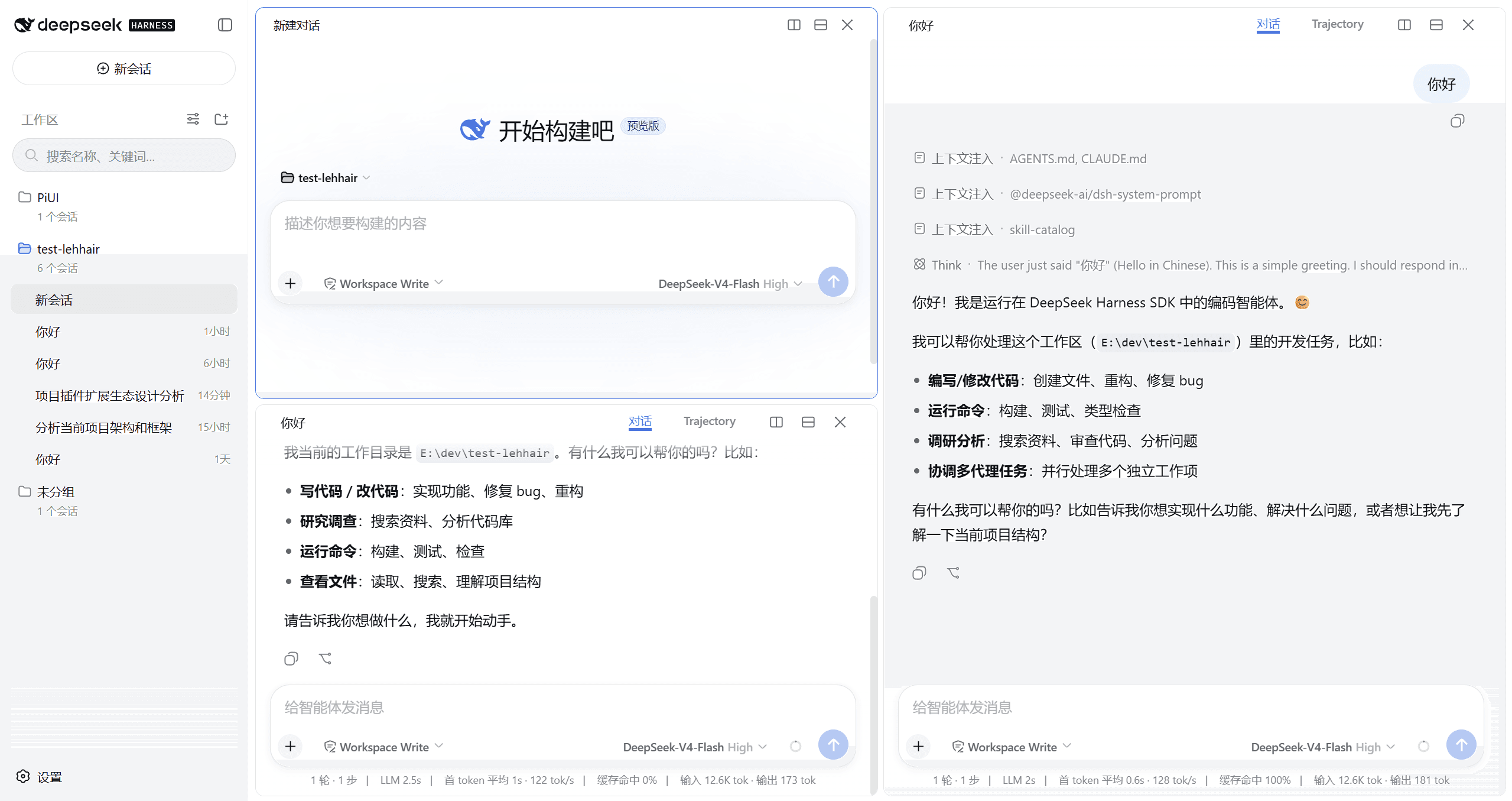The height and width of the screenshot is (801, 1512).
Task: Split the right 你好 panel vertically
Action: pyautogui.click(x=1404, y=25)
